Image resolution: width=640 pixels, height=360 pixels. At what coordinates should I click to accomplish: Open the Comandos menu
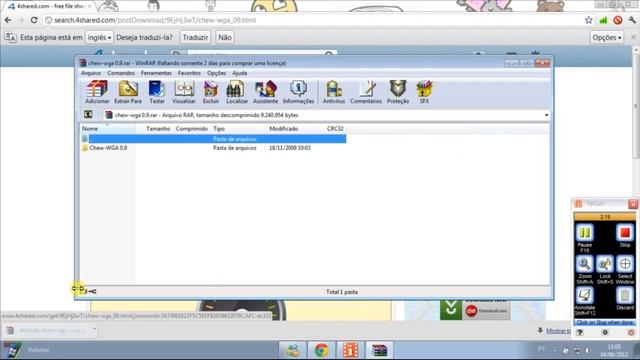coord(121,73)
